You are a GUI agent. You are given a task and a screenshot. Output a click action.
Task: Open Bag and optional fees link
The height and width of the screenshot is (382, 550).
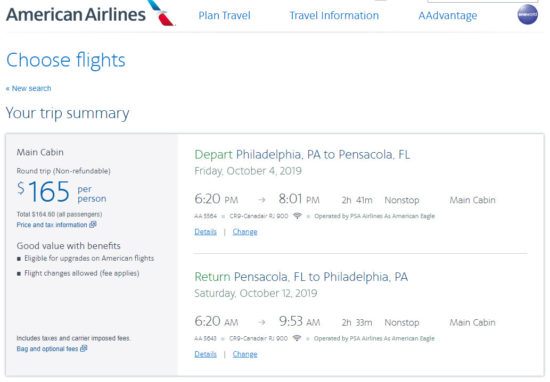coord(47,349)
